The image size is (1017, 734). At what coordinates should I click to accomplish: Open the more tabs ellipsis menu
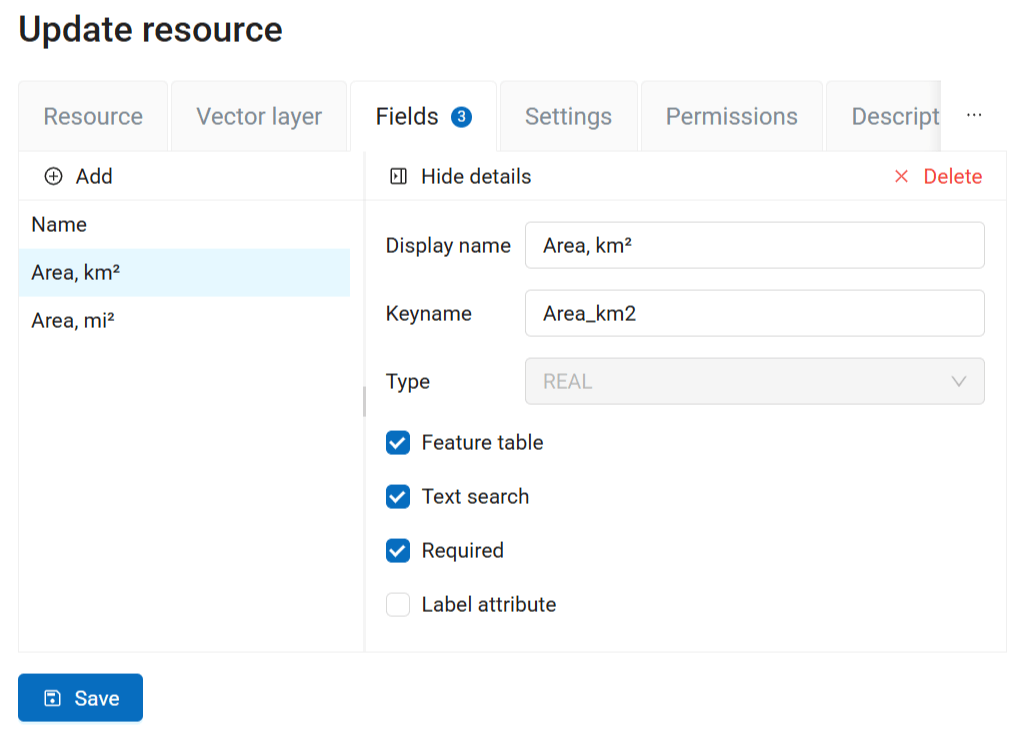click(974, 115)
